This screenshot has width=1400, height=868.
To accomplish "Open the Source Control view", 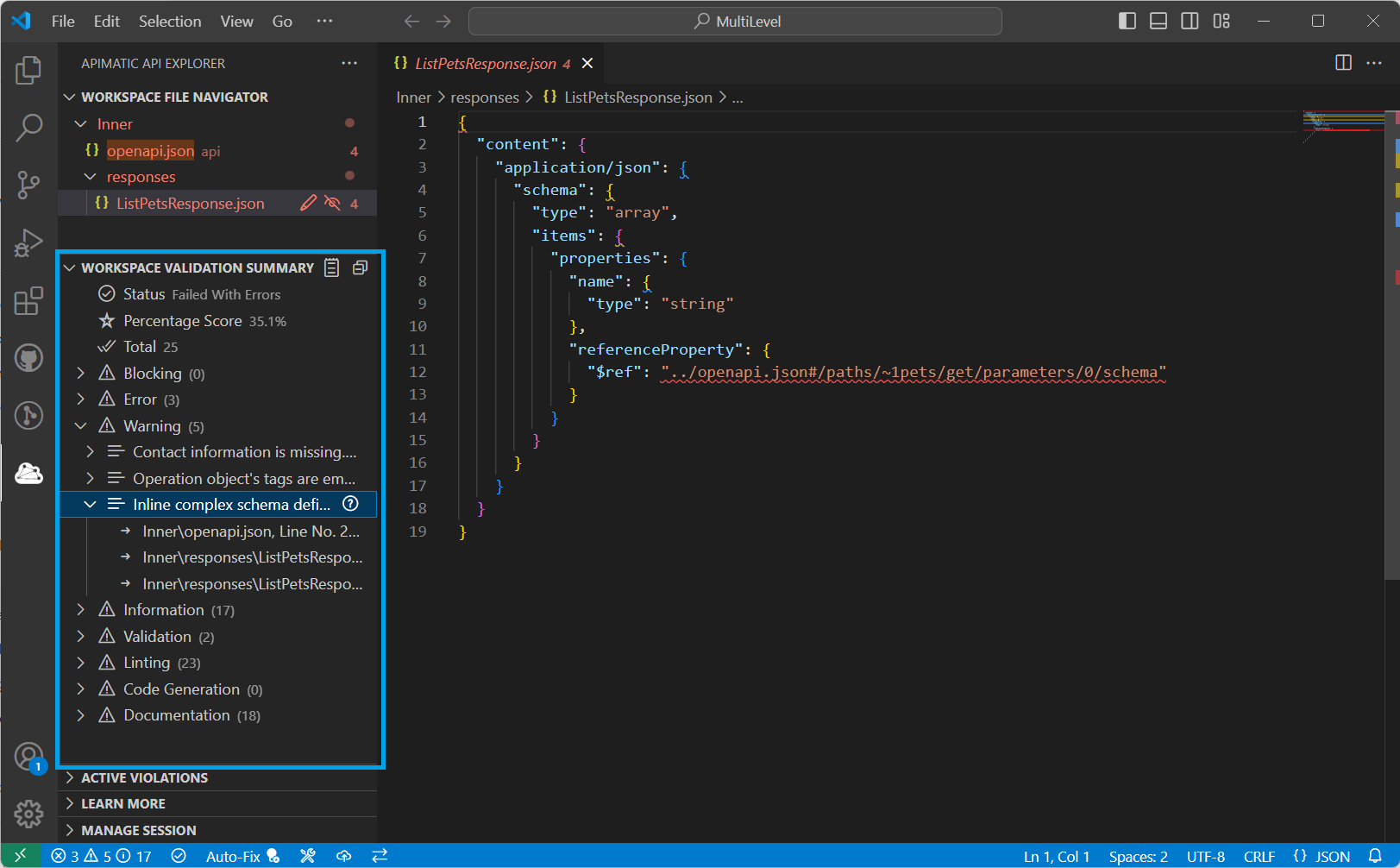I will click(28, 185).
